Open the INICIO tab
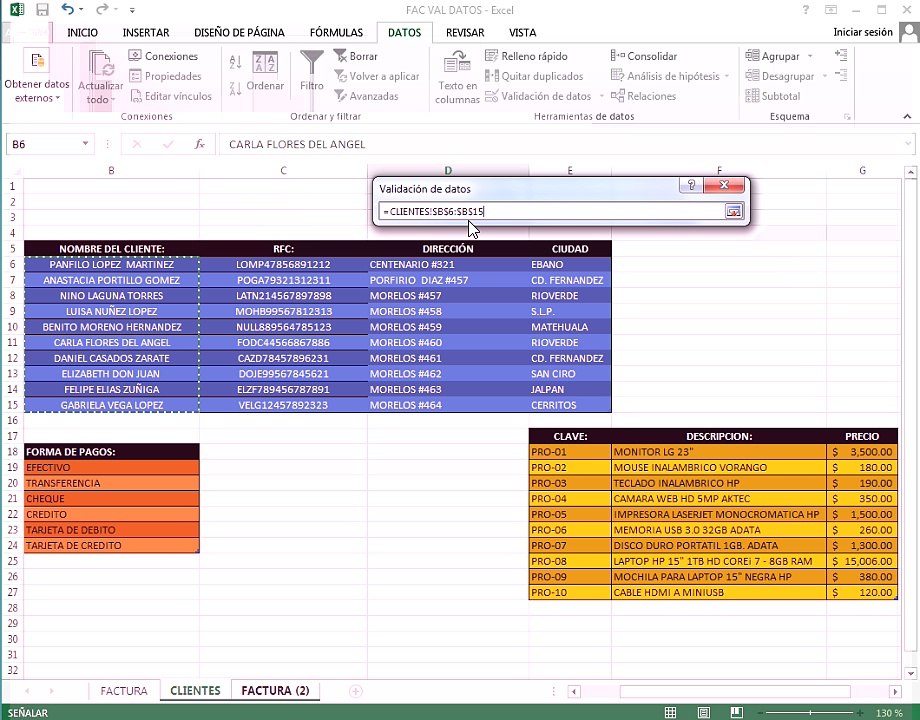Viewport: 920px width, 720px height. click(82, 33)
